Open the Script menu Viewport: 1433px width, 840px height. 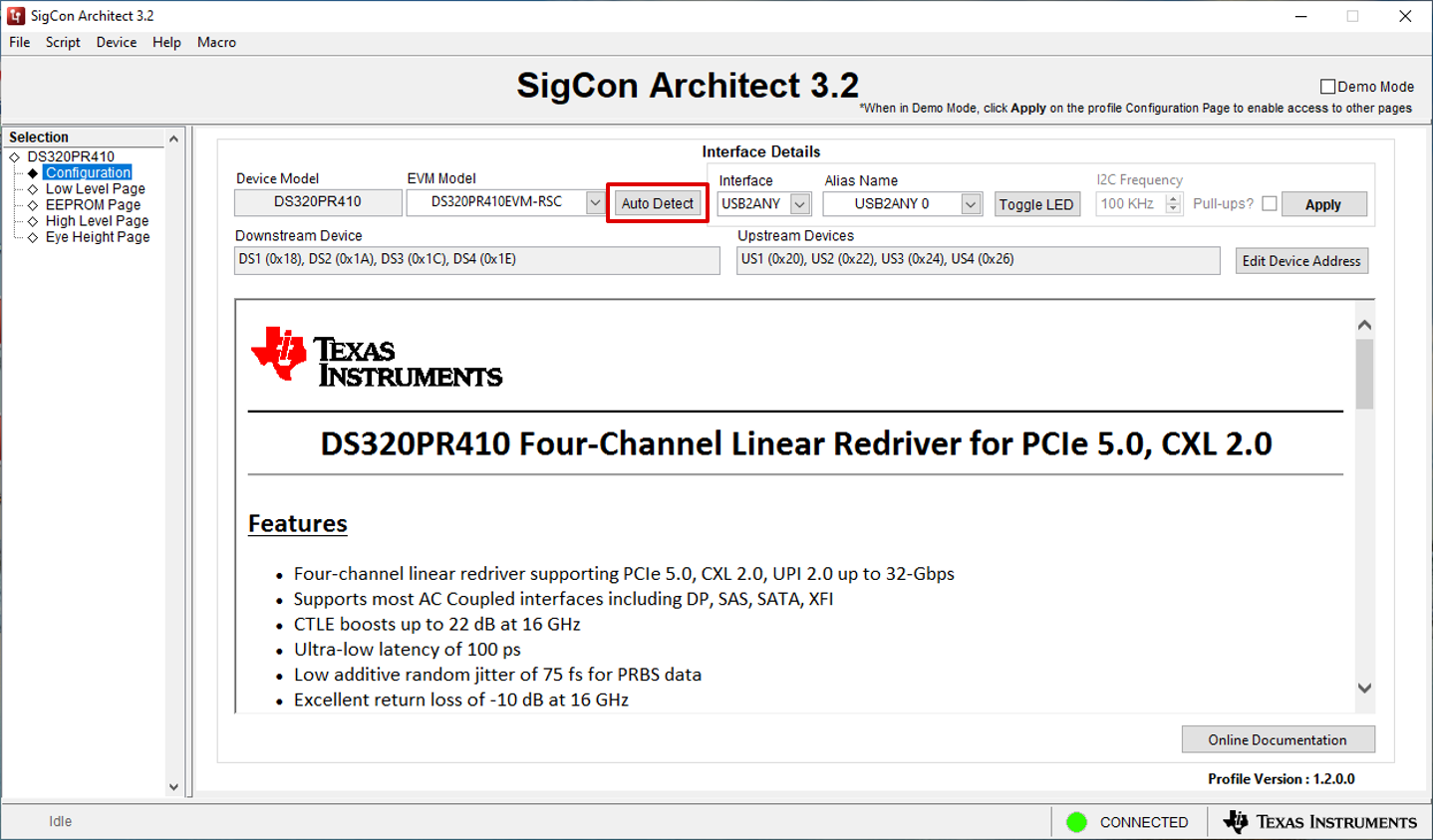[63, 42]
